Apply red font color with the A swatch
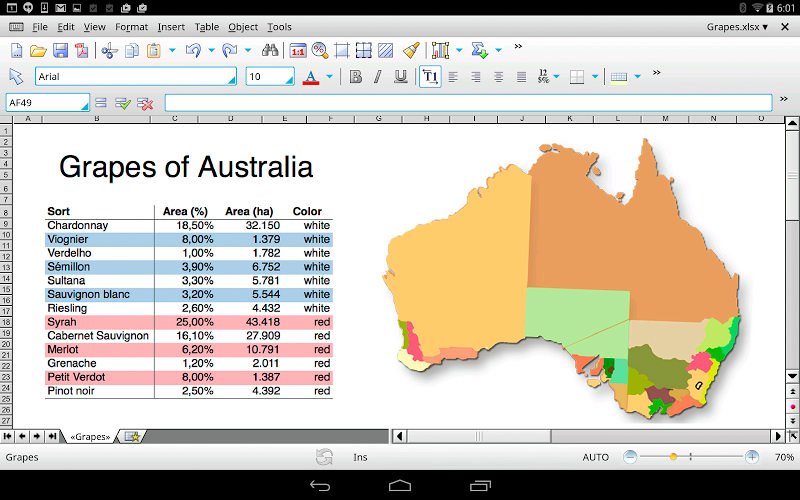Viewport: 800px width, 500px height. [311, 77]
